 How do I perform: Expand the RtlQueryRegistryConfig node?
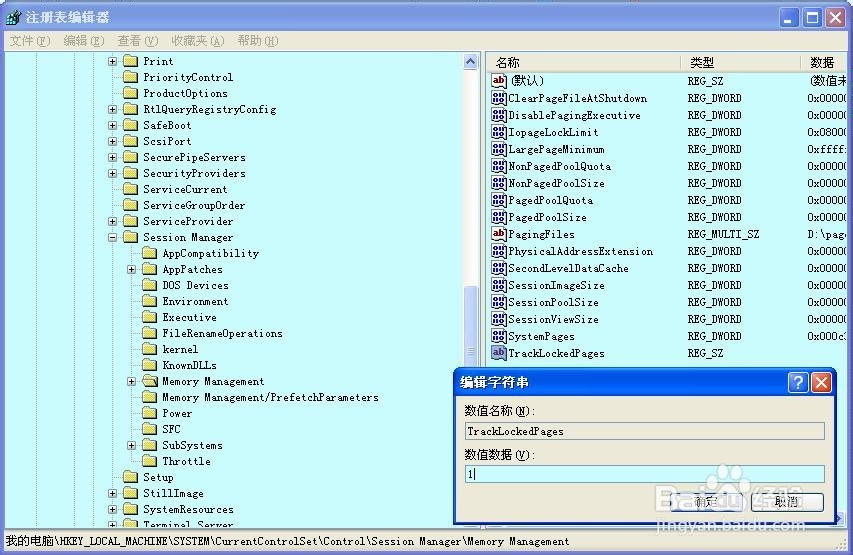[x=113, y=109]
